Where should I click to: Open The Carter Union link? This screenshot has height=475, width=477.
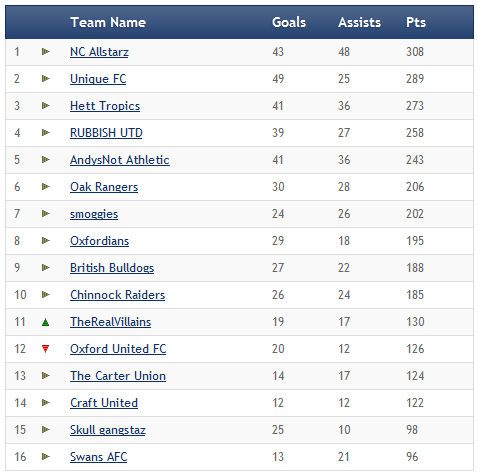tap(118, 376)
